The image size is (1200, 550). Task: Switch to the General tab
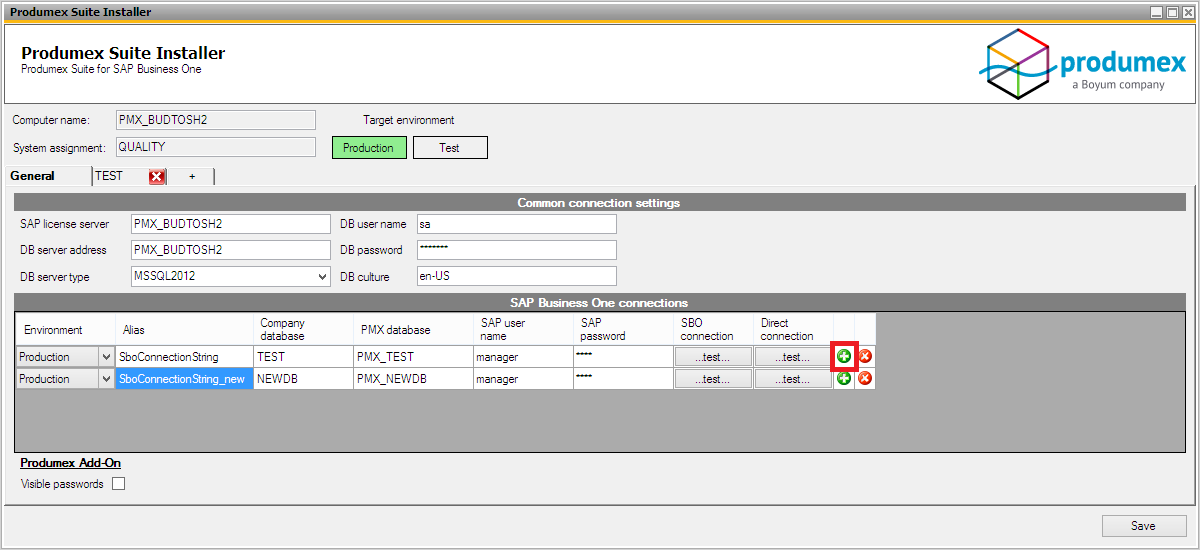point(33,176)
